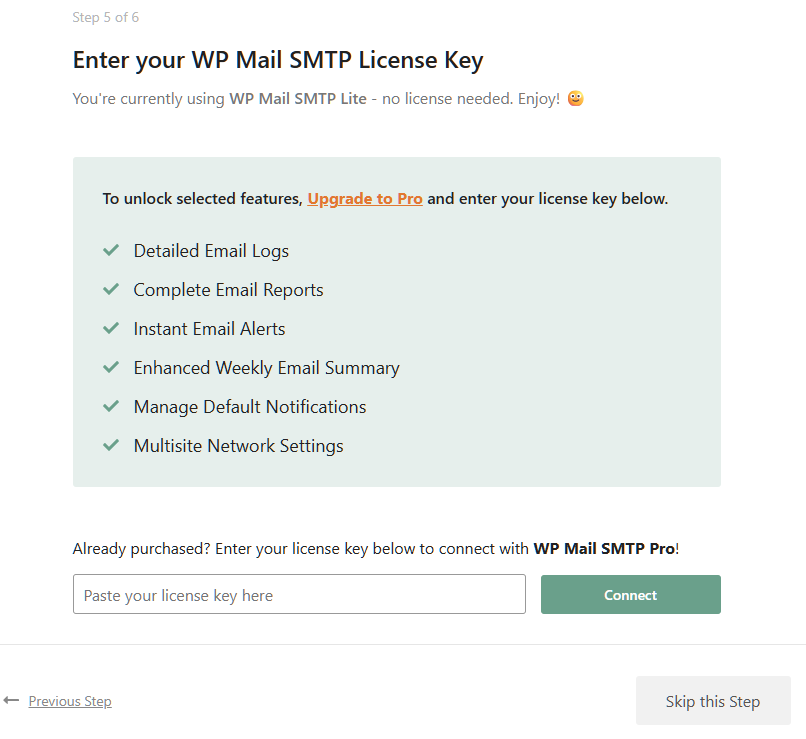Image resolution: width=806 pixels, height=739 pixels.
Task: Select the Multisite Network Settings feature text
Action: [238, 446]
